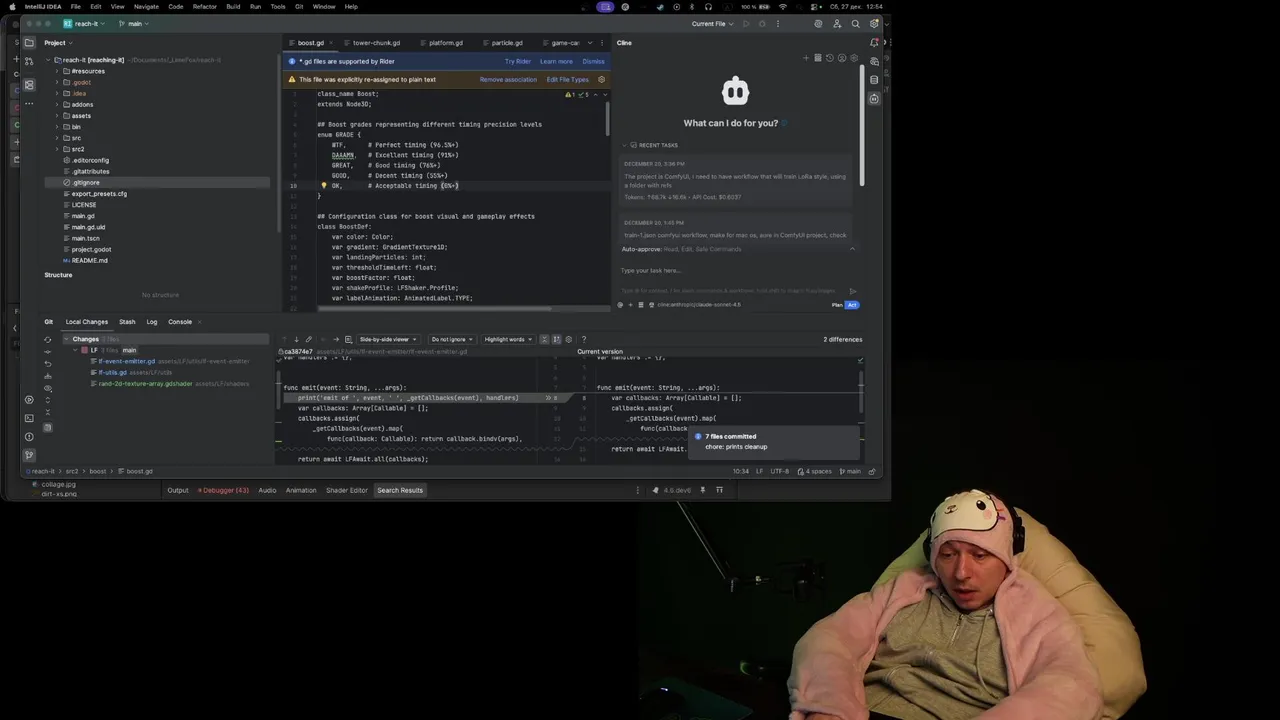Open Cline settings gear icon
The height and width of the screenshot is (720, 1280).
click(x=853, y=58)
